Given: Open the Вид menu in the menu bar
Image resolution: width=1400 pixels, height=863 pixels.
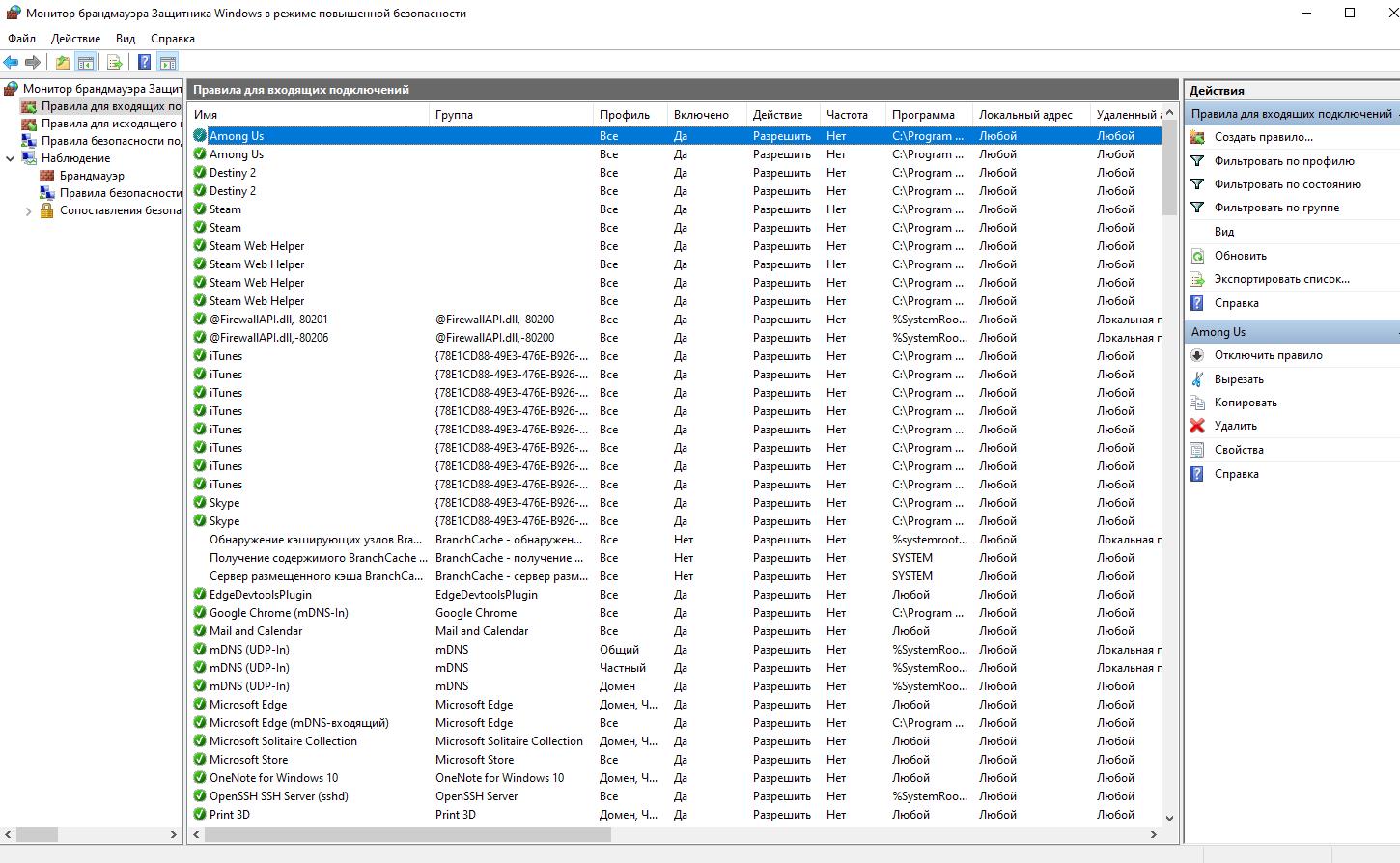Looking at the screenshot, I should pyautogui.click(x=126, y=39).
